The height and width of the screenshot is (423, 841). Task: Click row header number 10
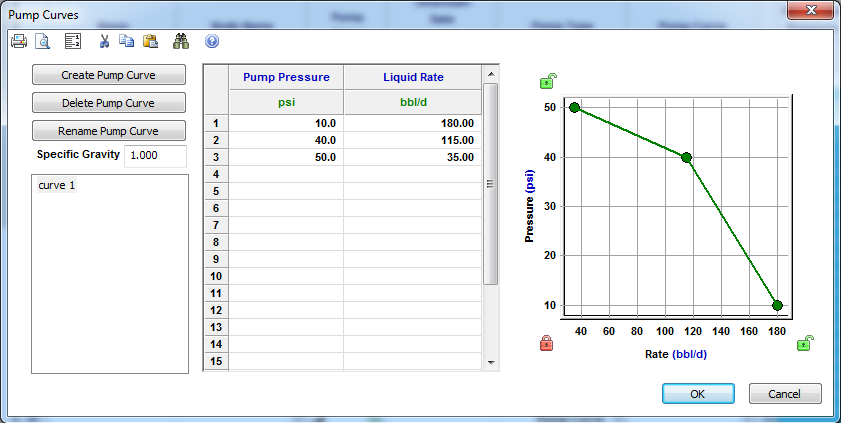[216, 276]
